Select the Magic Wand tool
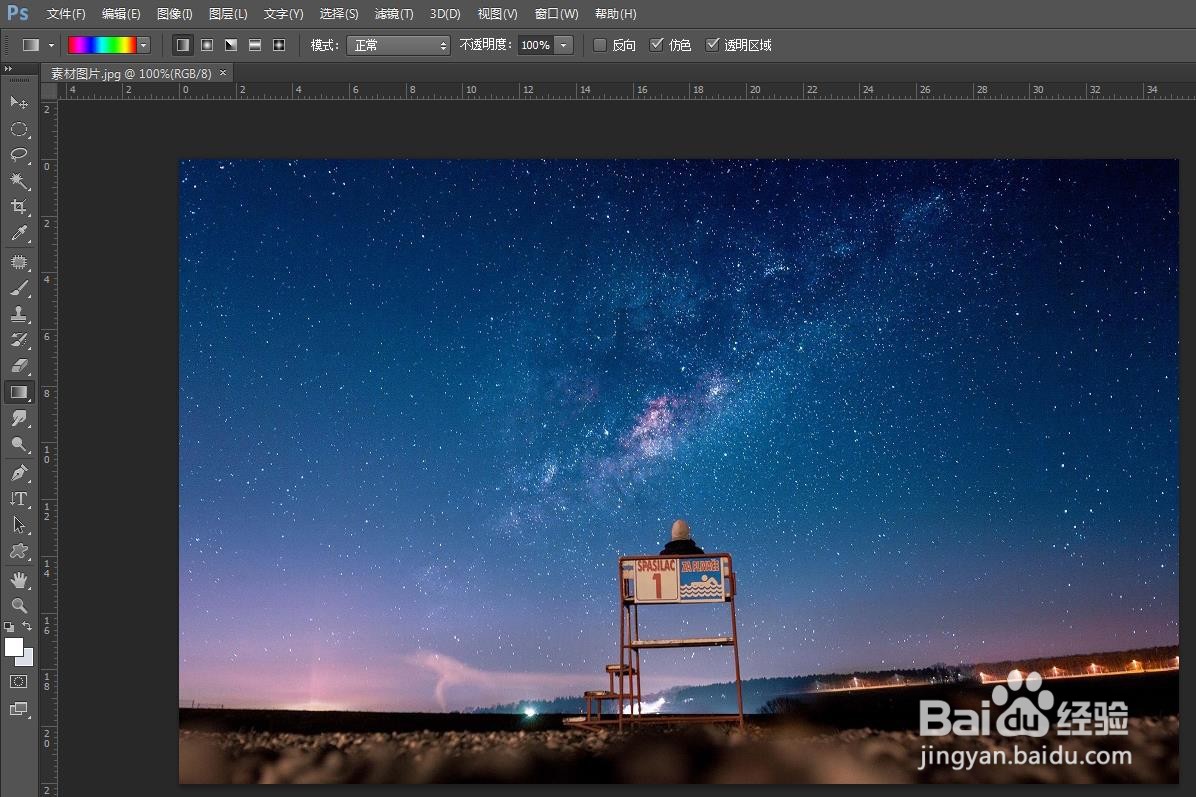Screen dimensions: 1196x797 [x=19, y=181]
